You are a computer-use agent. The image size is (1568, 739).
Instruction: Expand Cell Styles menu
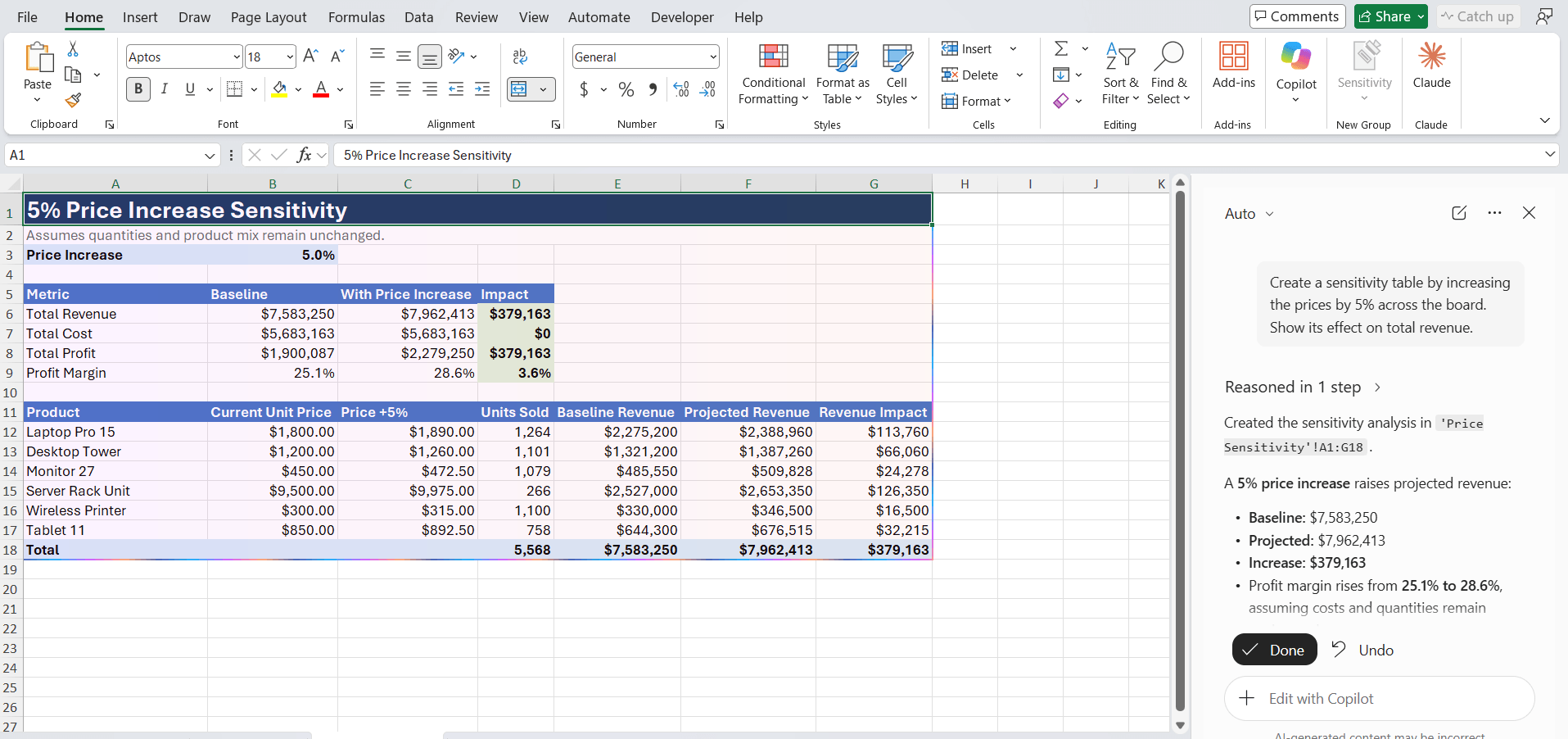(897, 74)
